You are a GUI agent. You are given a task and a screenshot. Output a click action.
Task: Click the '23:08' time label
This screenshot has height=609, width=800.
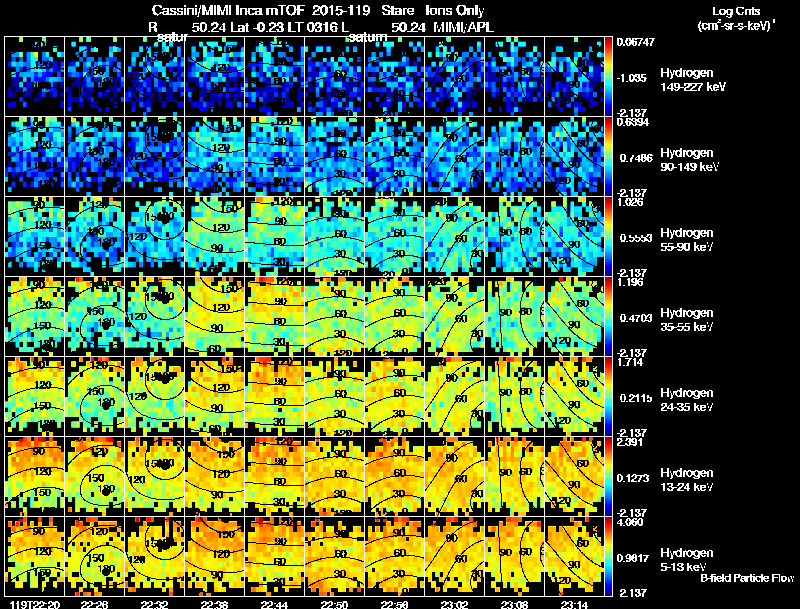point(514,605)
